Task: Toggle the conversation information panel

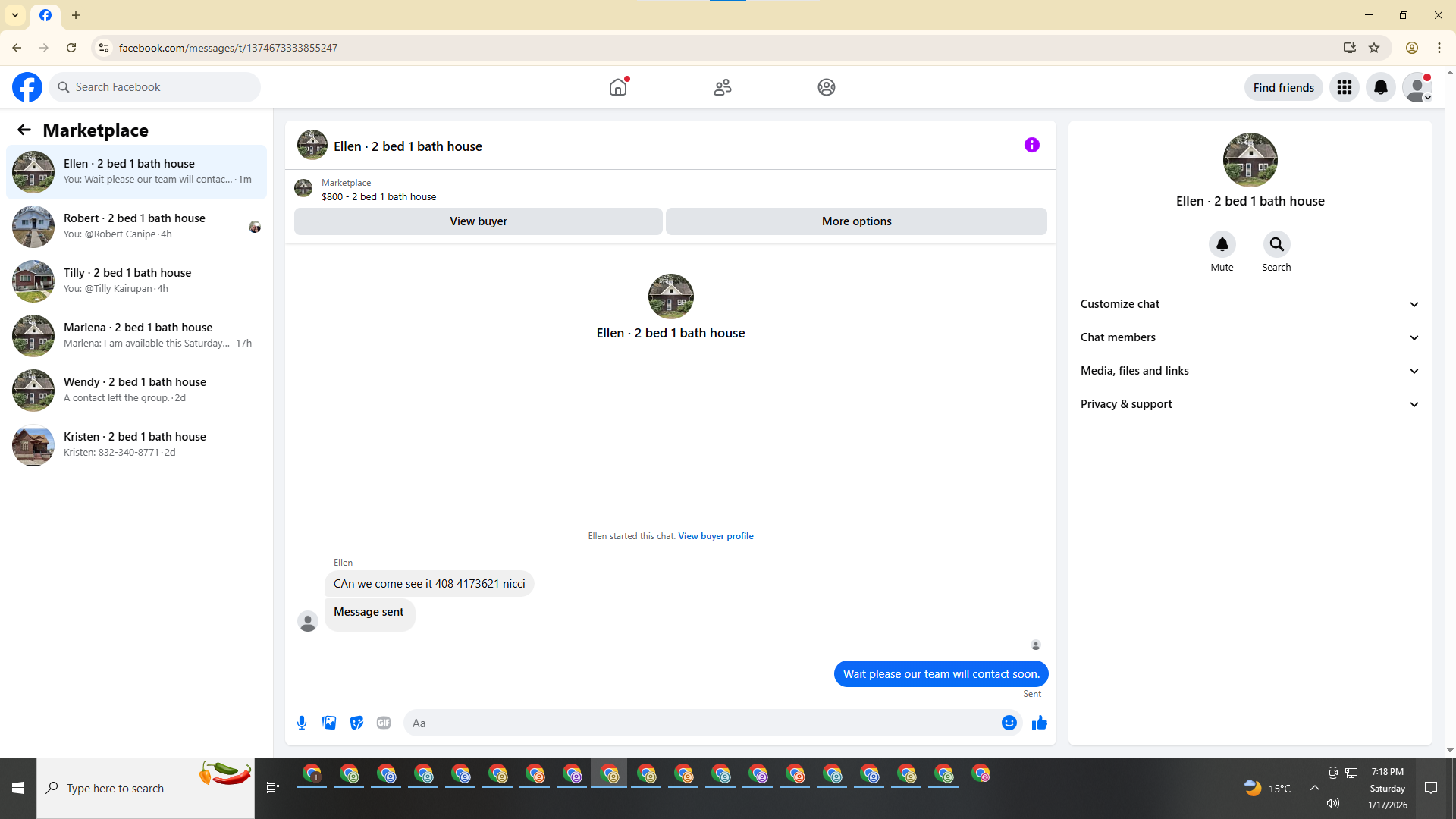Action: pos(1031,145)
